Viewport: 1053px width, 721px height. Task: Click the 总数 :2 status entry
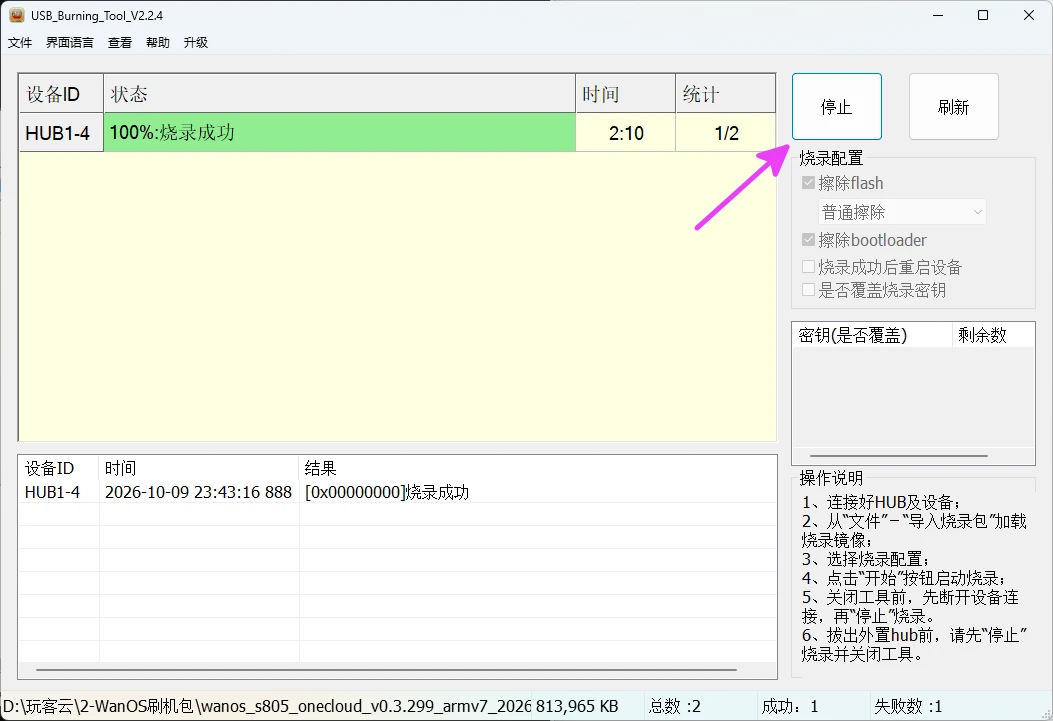674,706
